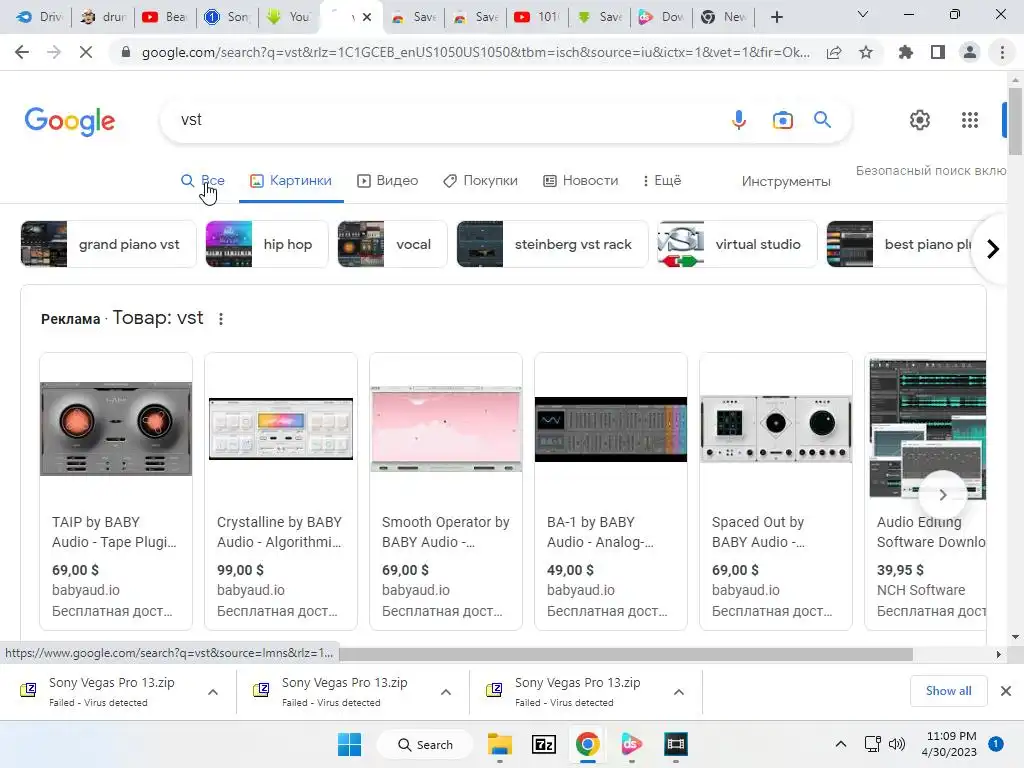
Task: Open more options beside Товар: vst
Action: (221, 319)
